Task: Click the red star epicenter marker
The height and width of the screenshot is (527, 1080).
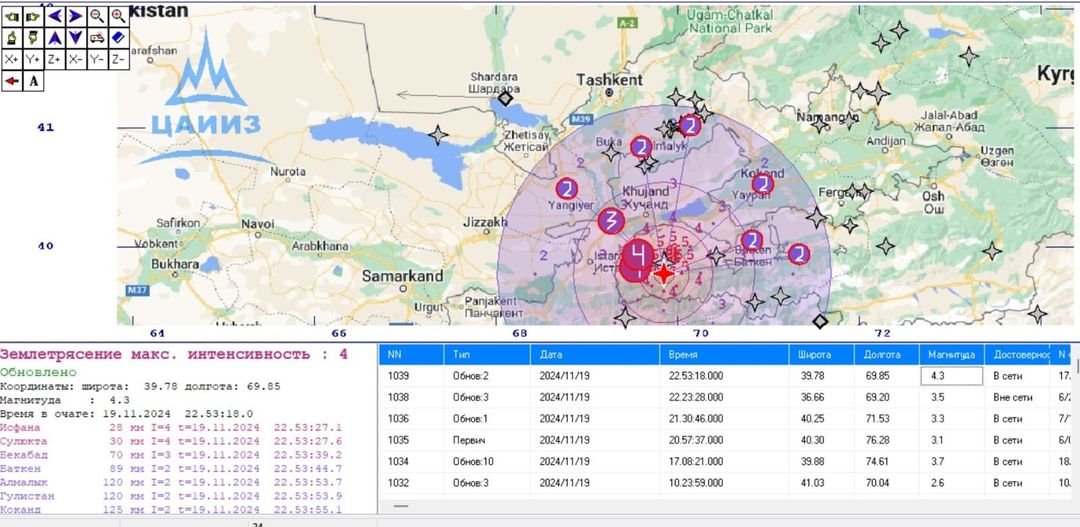Action: pos(664,273)
